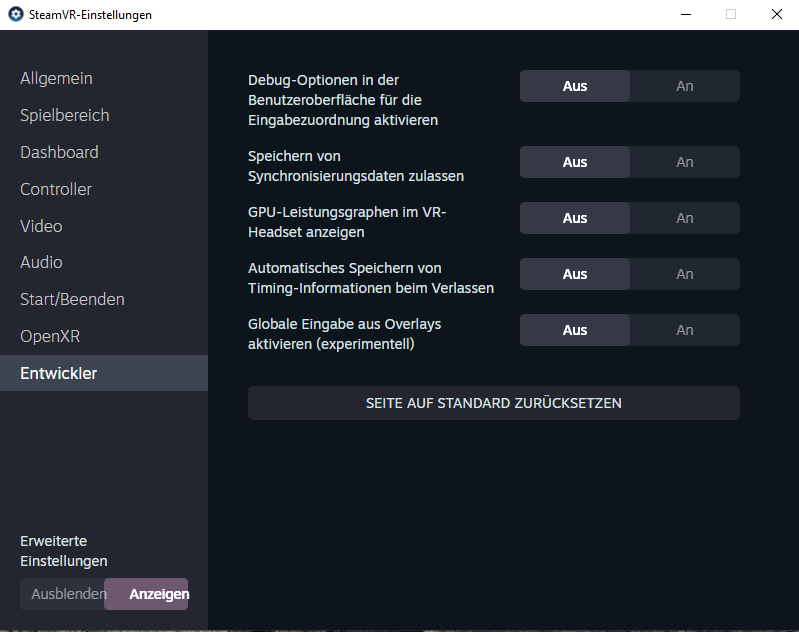Image resolution: width=799 pixels, height=632 pixels.
Task: Enable Timing-Informationen saving with An
Action: tap(685, 274)
